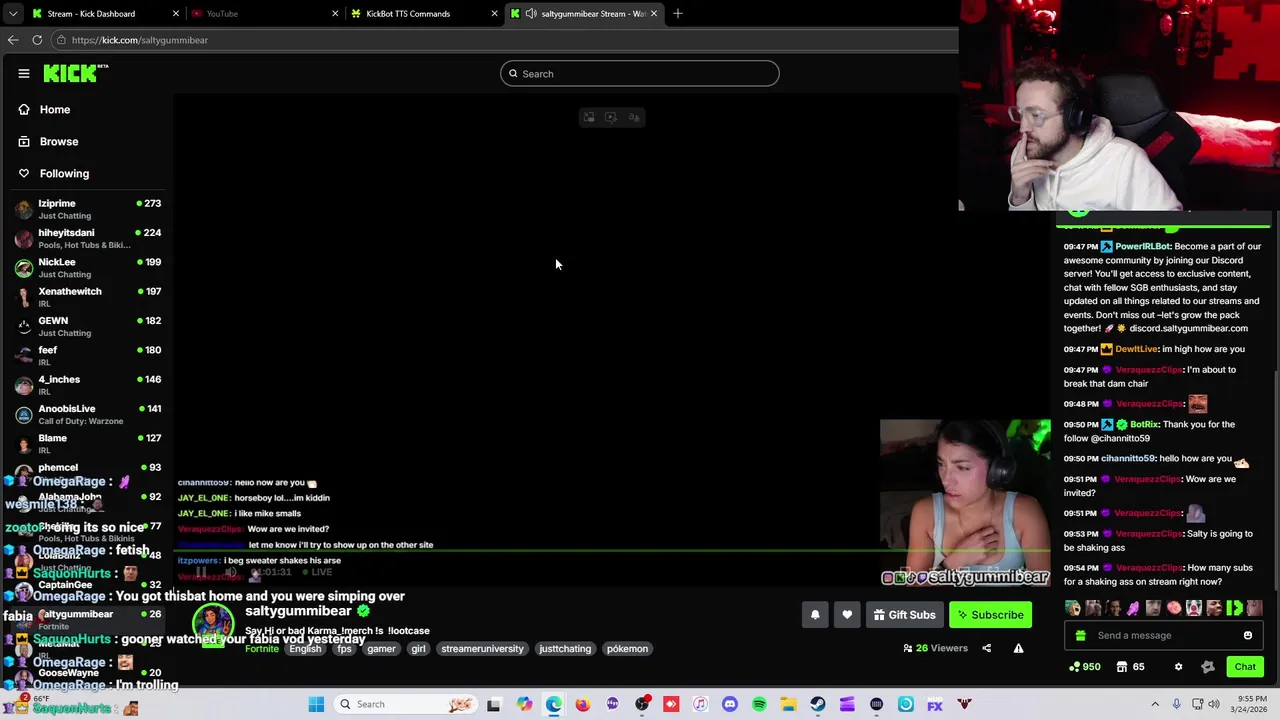This screenshot has width=1280, height=720.
Task: Open Discord from the taskbar
Action: click(730, 704)
